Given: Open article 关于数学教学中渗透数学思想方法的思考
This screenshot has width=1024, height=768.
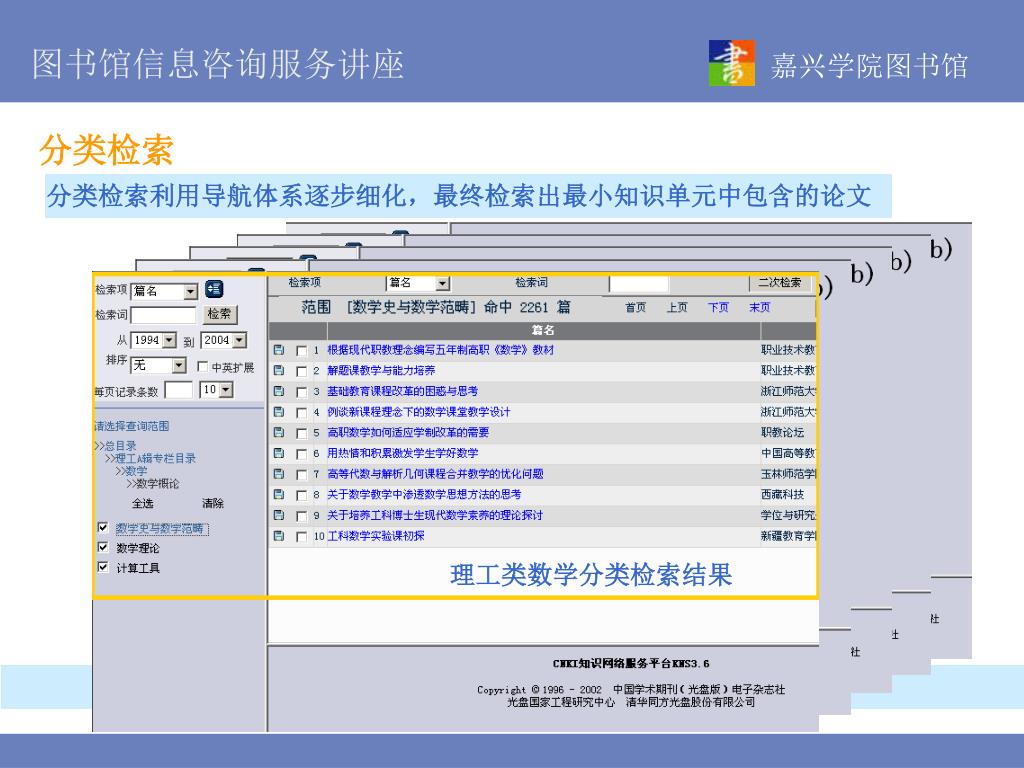Looking at the screenshot, I should (x=424, y=494).
